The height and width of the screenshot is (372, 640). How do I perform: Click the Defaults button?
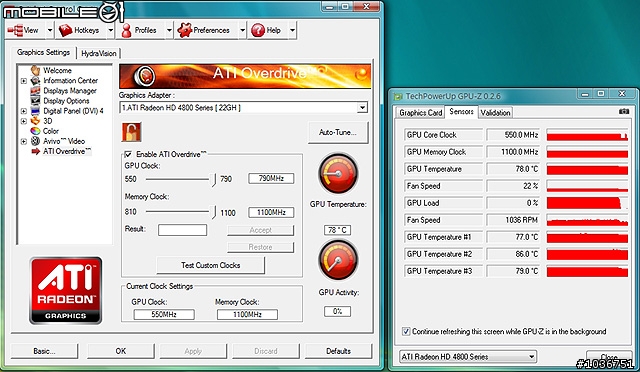point(338,351)
